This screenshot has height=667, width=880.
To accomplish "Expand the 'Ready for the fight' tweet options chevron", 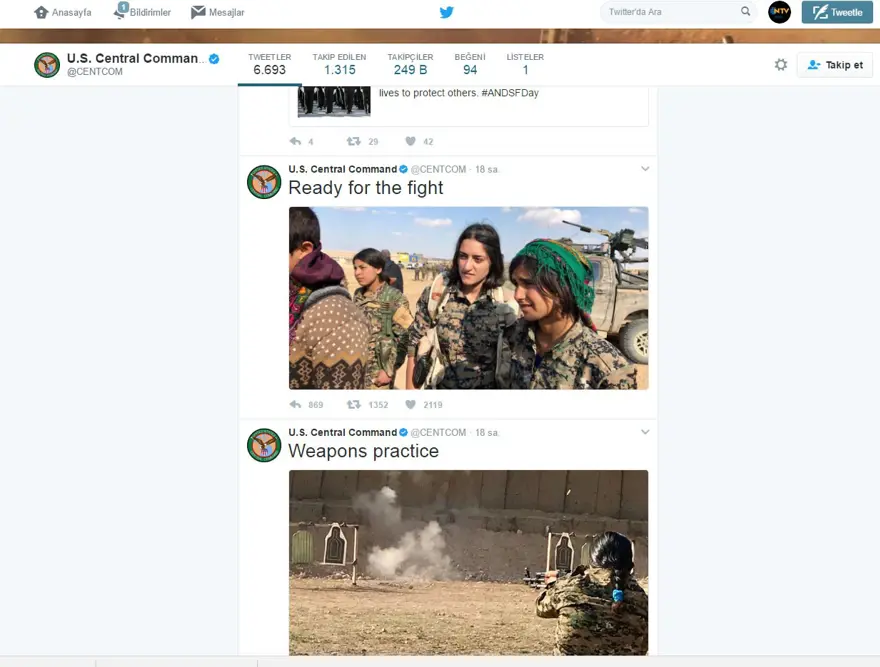I will (645, 169).
